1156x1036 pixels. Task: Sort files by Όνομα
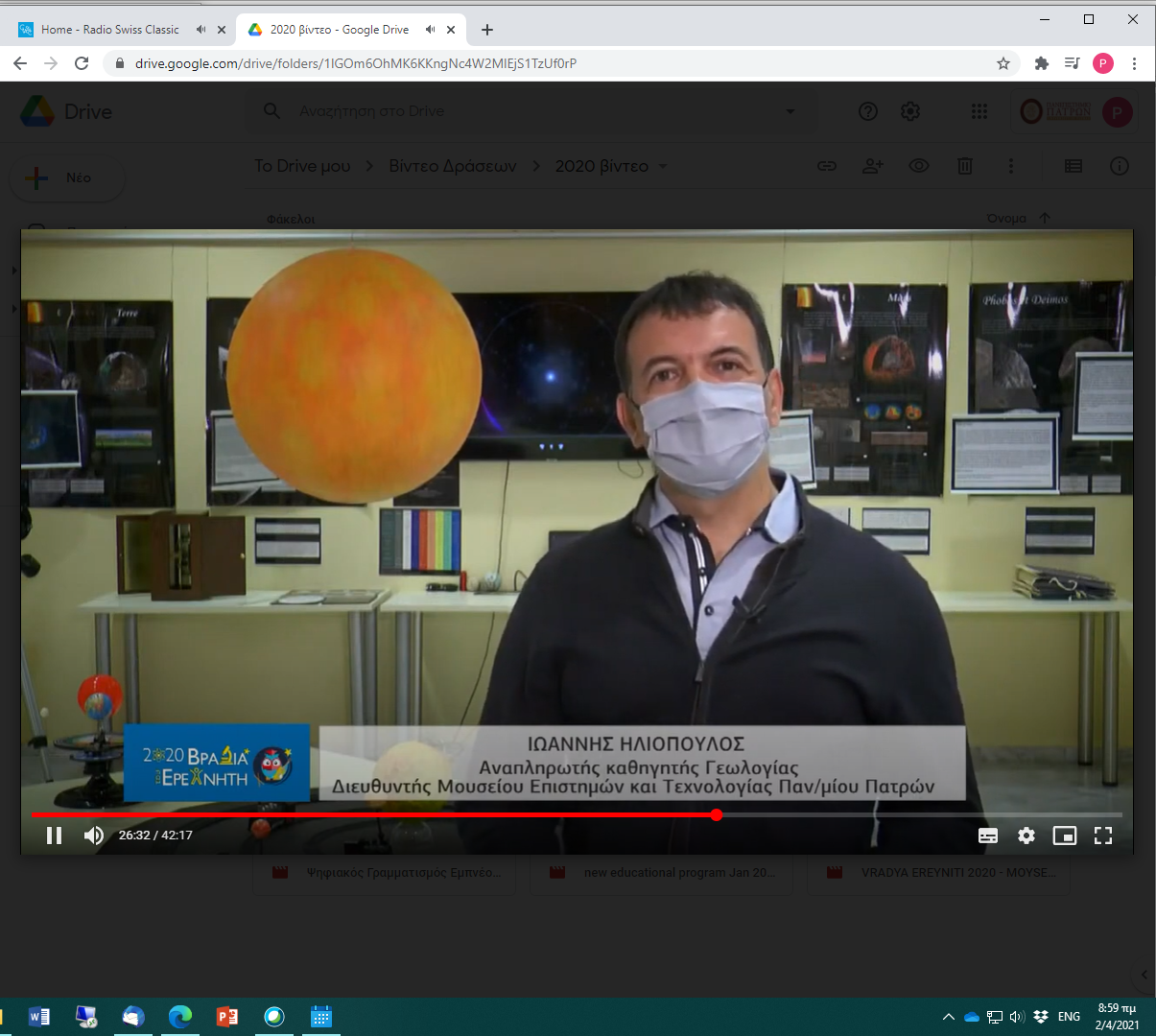[x=1006, y=219]
